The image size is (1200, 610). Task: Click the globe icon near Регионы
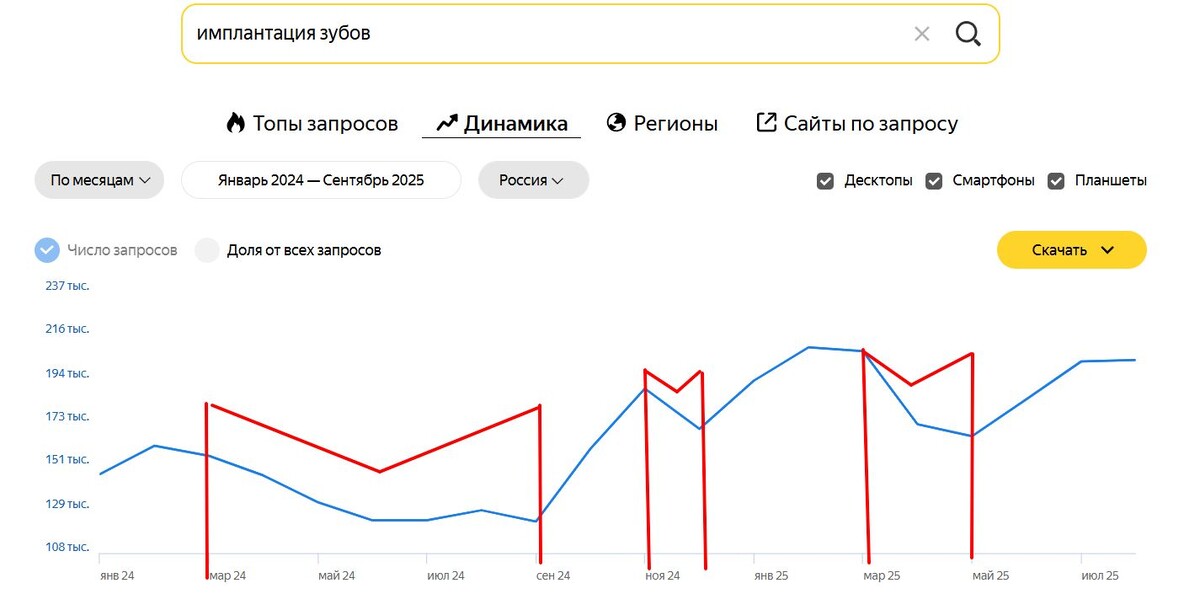click(614, 122)
